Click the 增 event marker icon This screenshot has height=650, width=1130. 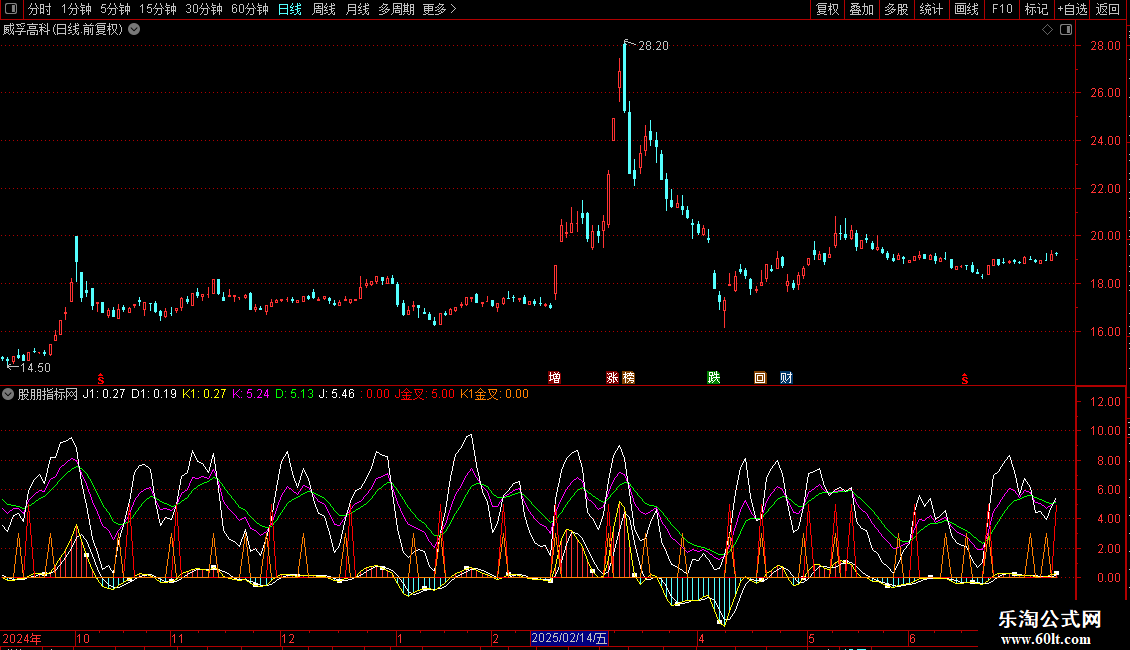coord(554,378)
